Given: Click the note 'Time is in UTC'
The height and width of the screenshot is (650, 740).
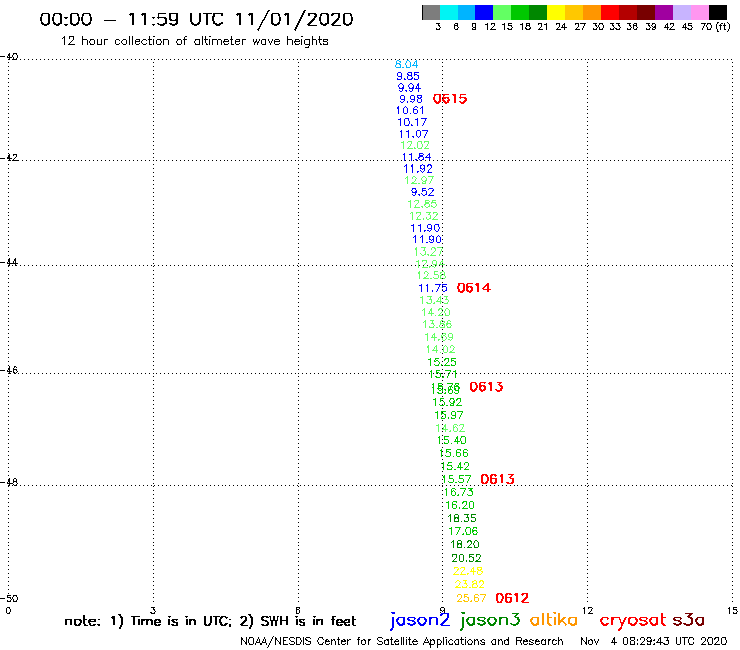Looking at the screenshot, I should (181, 621).
